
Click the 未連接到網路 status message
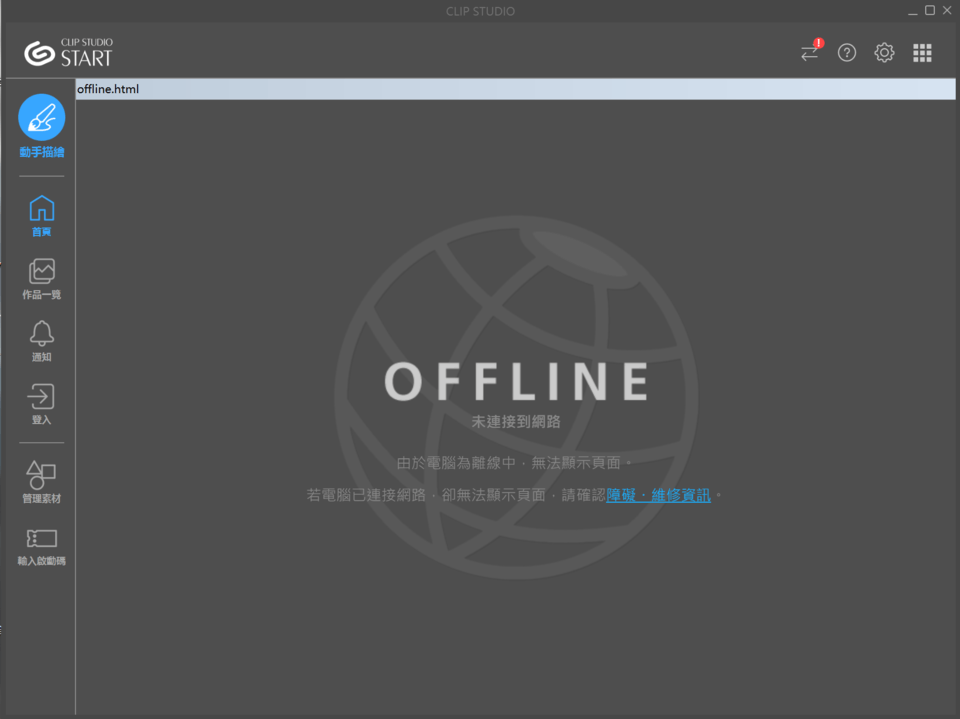[516, 422]
